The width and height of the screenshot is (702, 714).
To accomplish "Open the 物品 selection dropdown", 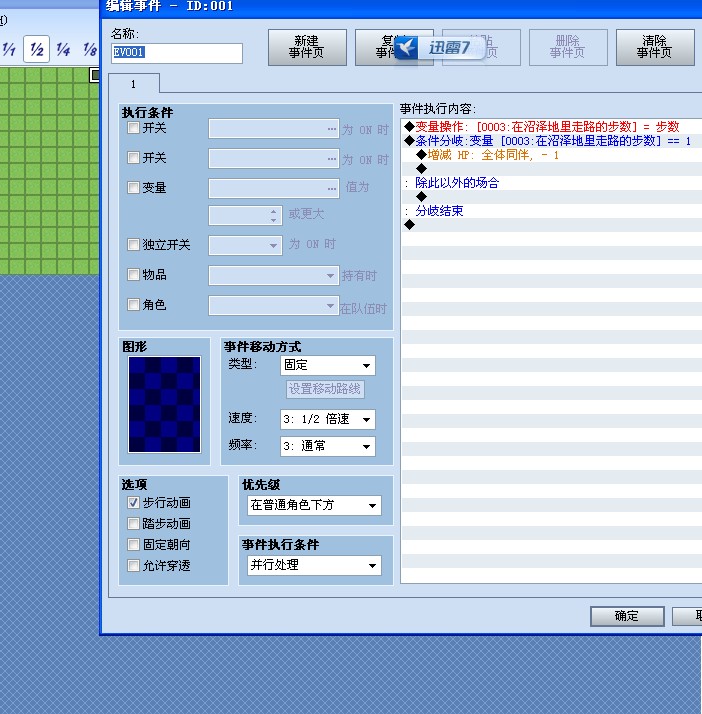I will coord(274,275).
